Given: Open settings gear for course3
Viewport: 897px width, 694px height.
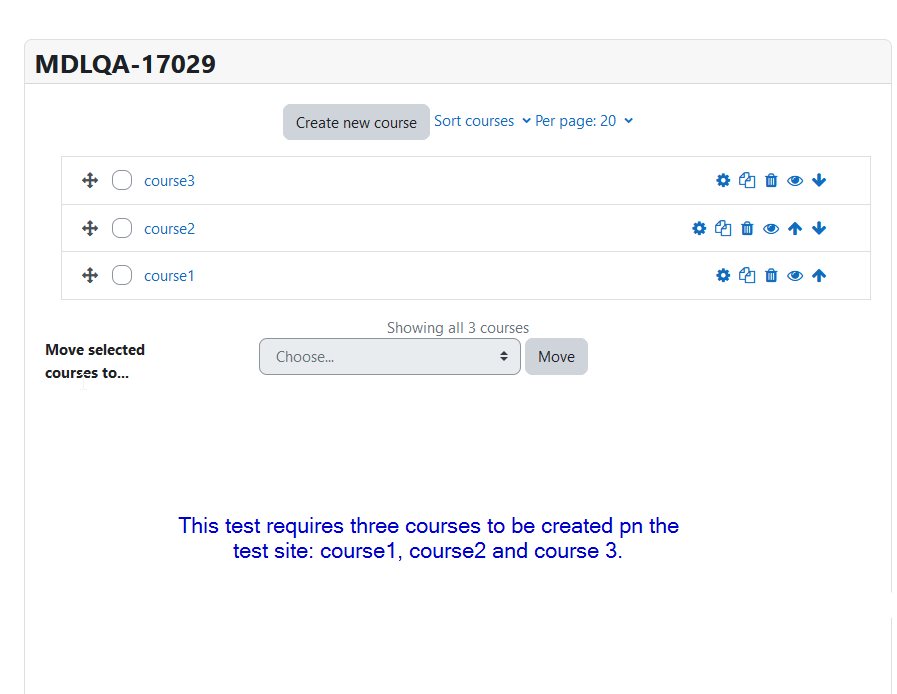Looking at the screenshot, I should coord(723,181).
